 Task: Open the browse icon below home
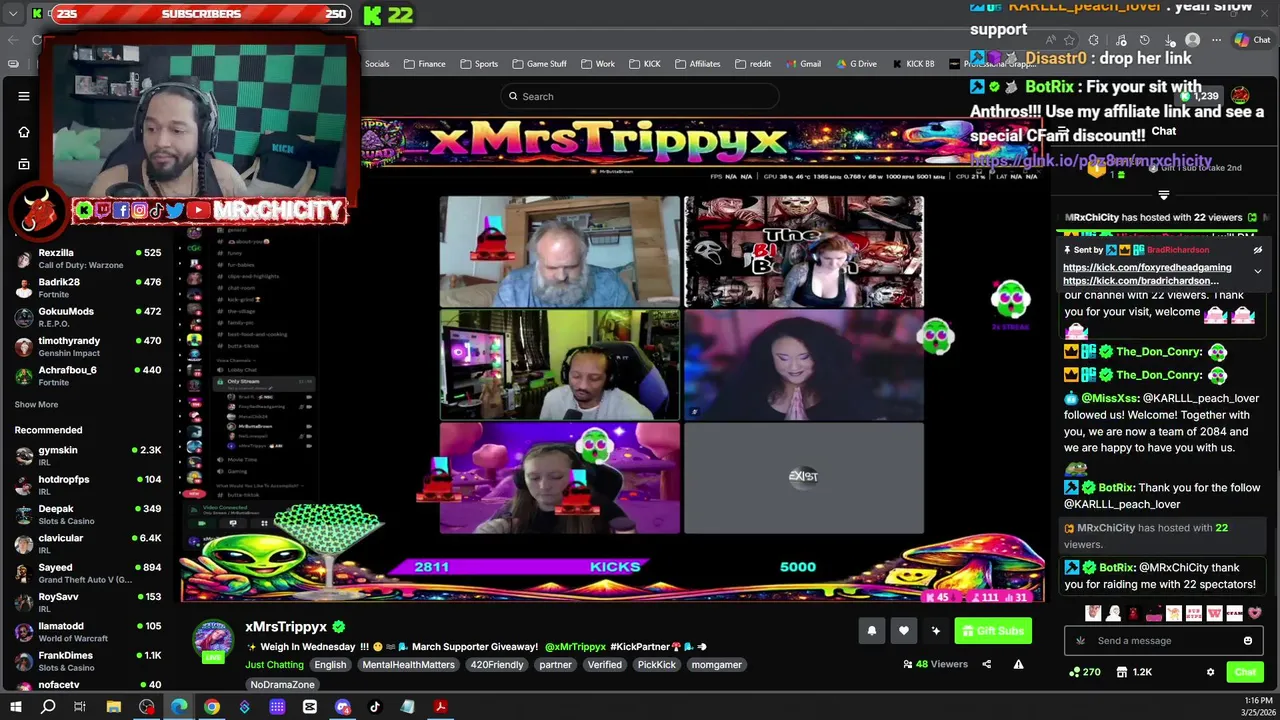pyautogui.click(x=24, y=164)
